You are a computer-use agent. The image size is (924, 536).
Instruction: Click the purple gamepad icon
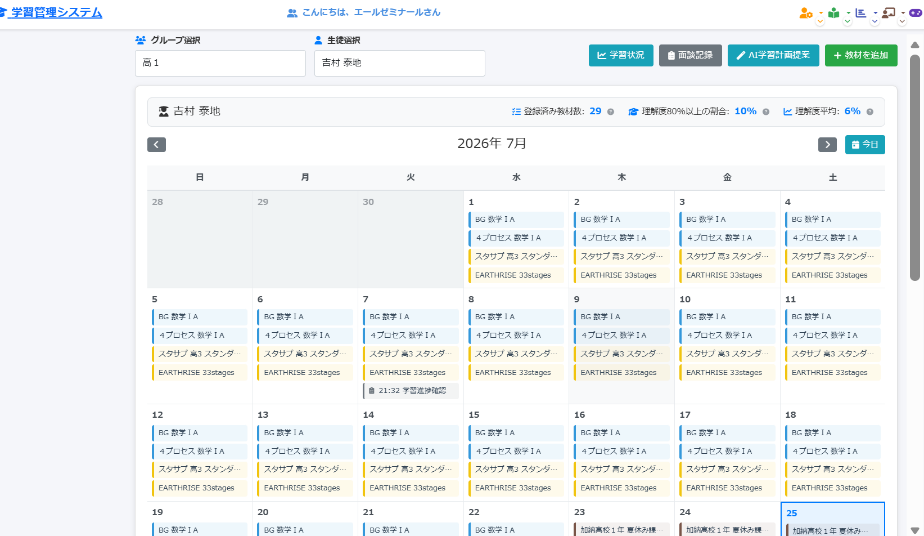[916, 13]
